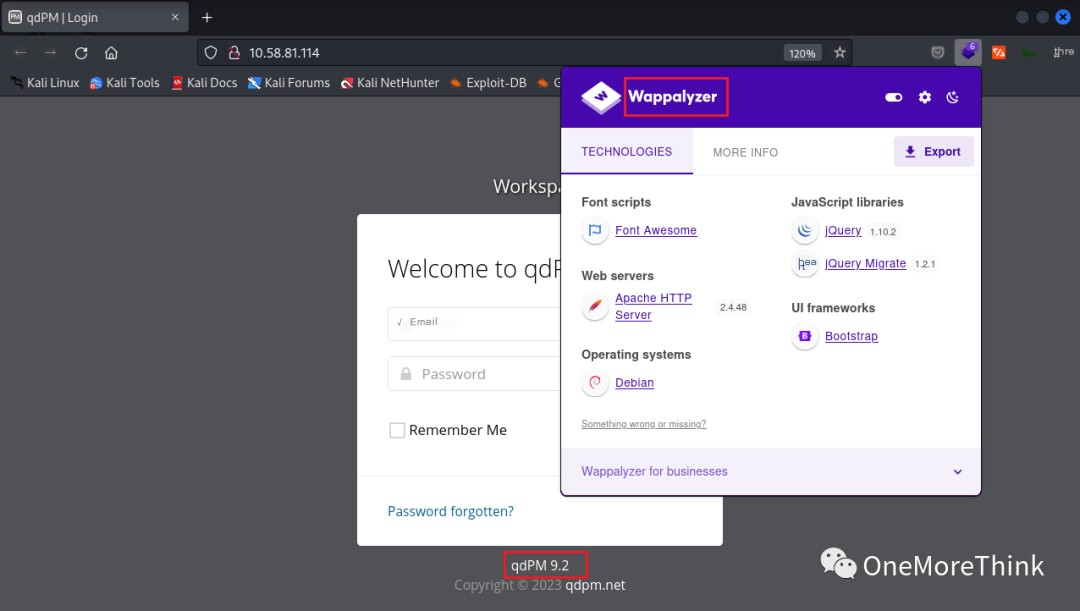The image size is (1080, 611).
Task: Click the jQuery Migrate icon
Action: 804,264
